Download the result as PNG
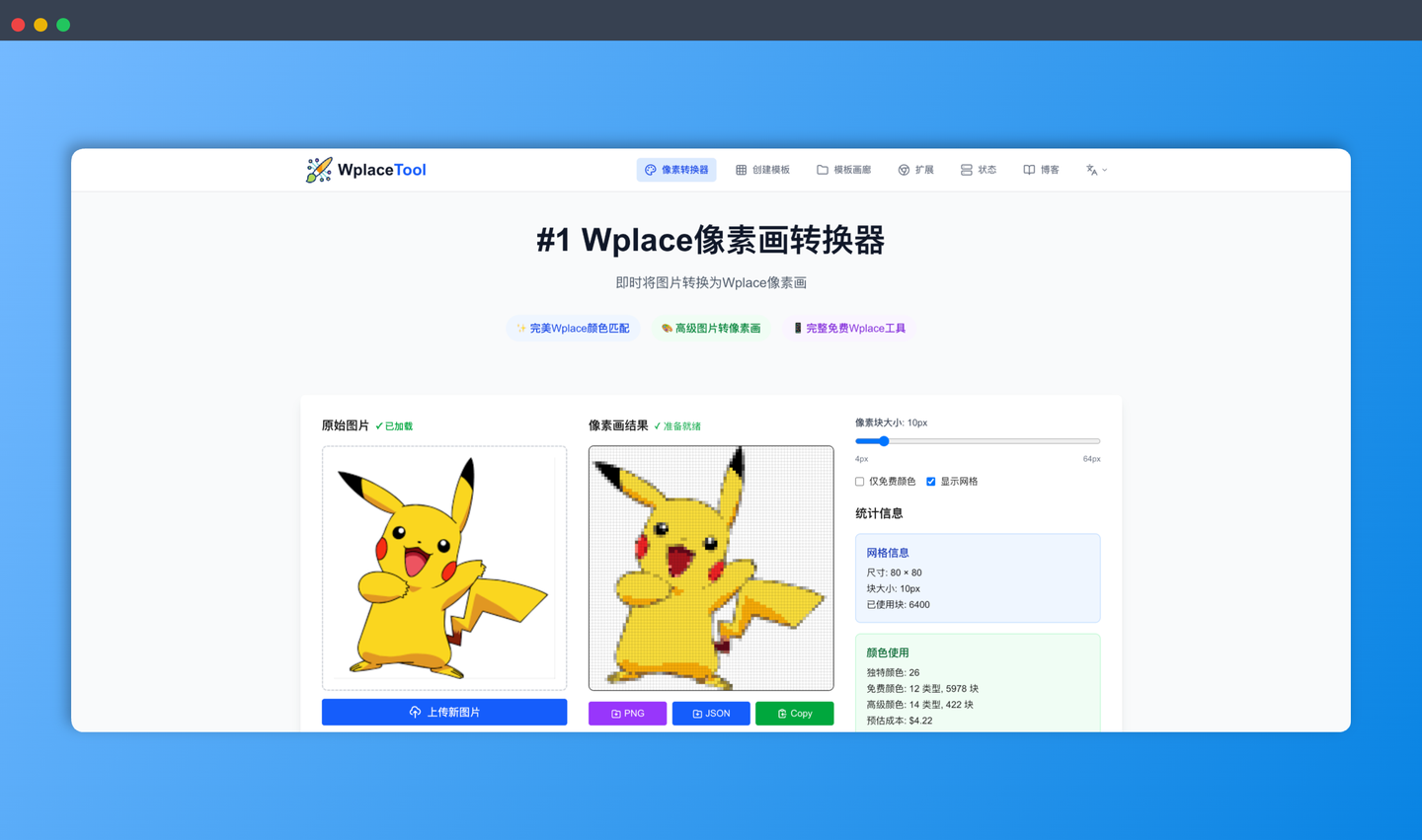 (627, 713)
